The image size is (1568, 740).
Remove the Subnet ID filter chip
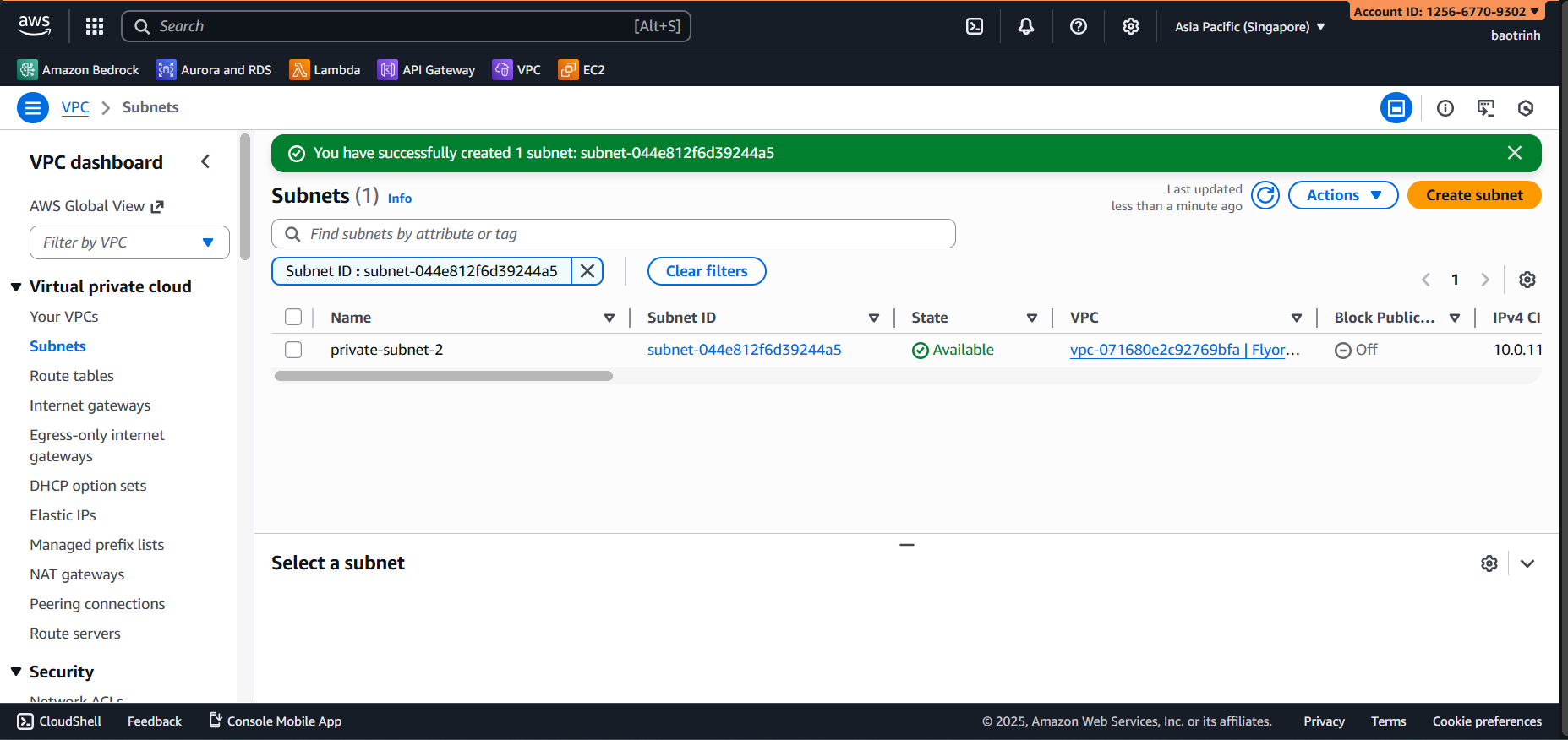(x=587, y=271)
